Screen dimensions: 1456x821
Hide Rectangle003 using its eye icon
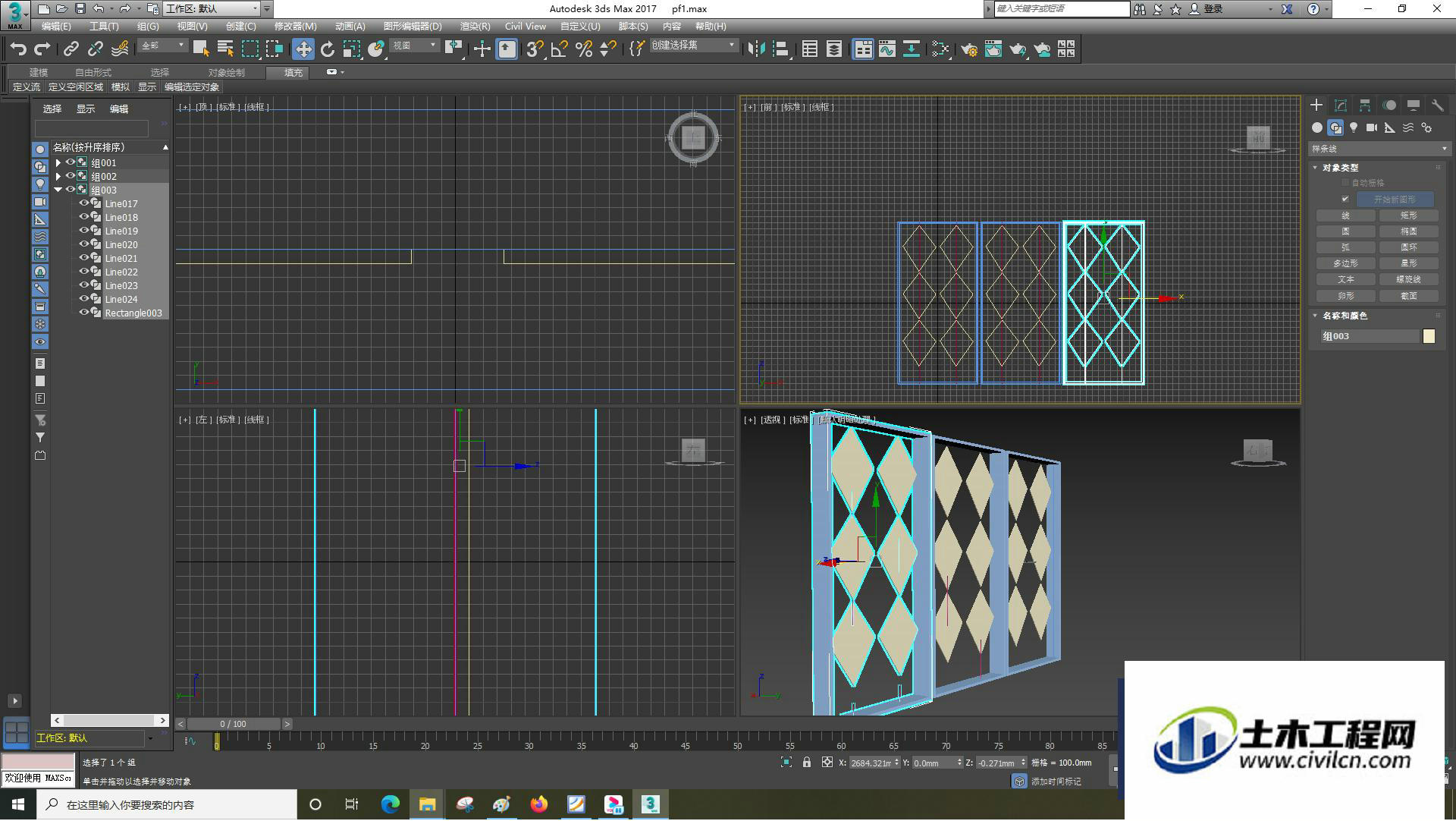pos(84,313)
